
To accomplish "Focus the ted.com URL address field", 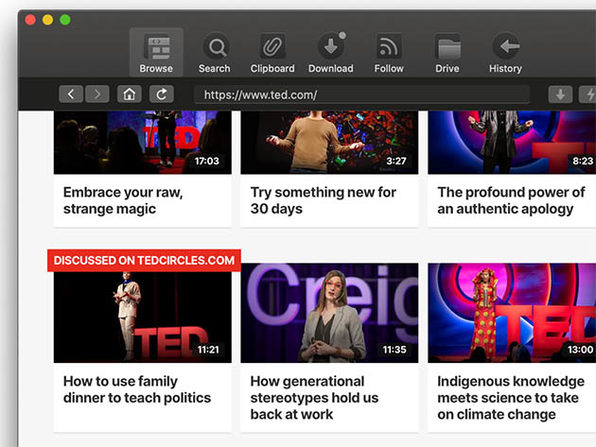I will coord(362,94).
